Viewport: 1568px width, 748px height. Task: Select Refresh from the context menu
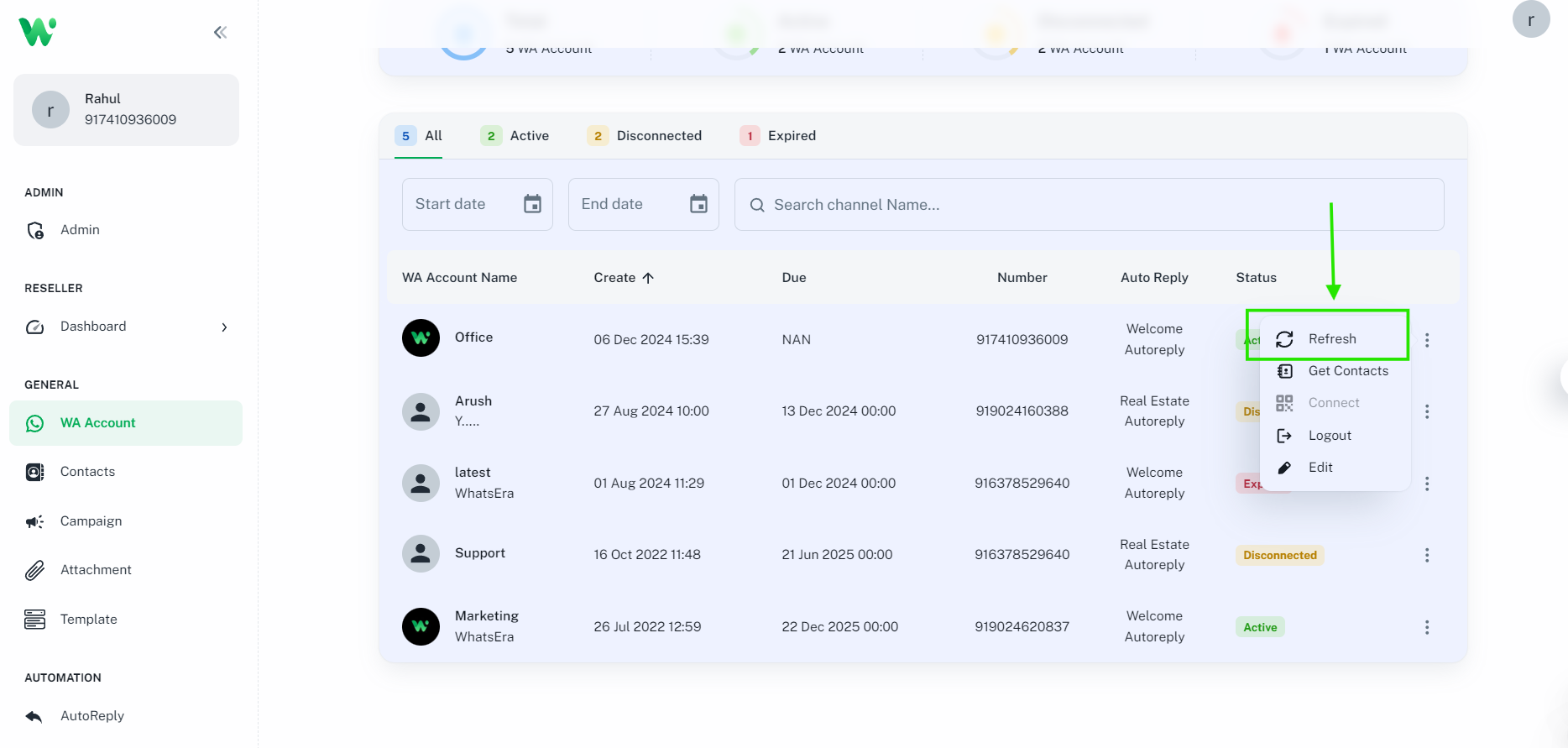coord(1331,339)
